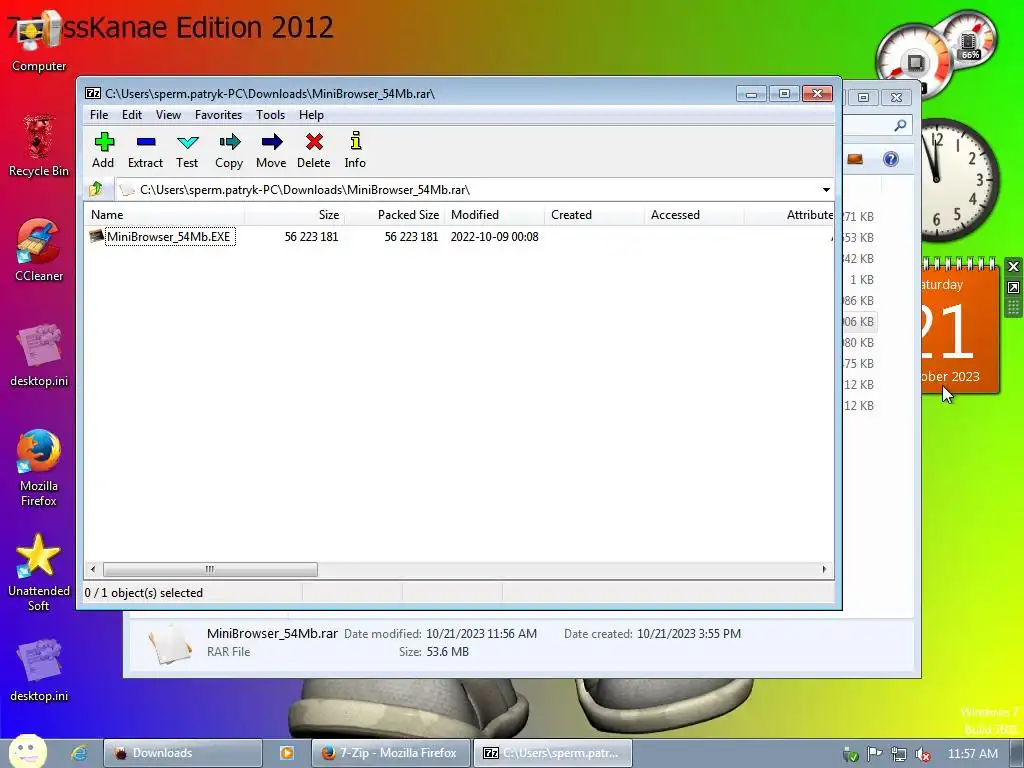The image size is (1024, 768).
Task: Open the Unattended Soft star icon
Action: [39, 572]
